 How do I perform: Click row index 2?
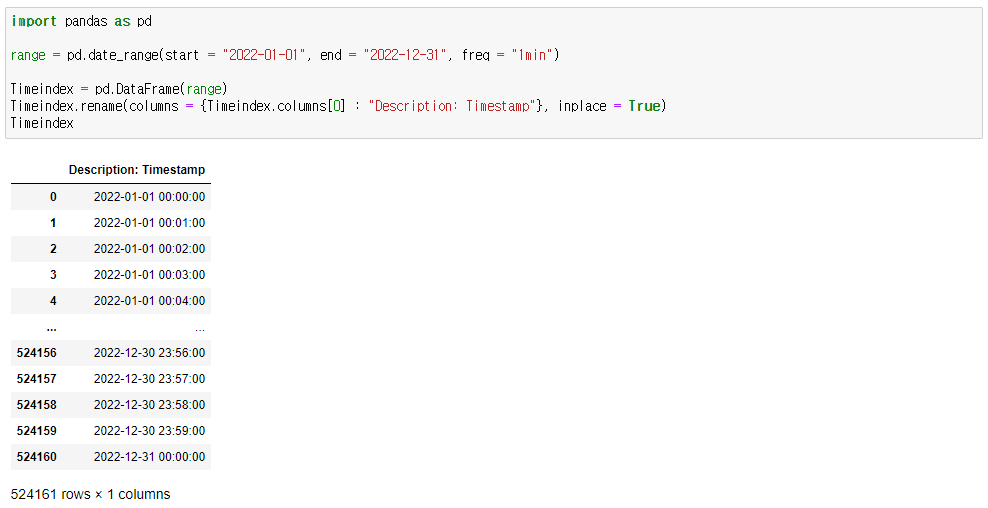pyautogui.click(x=53, y=249)
